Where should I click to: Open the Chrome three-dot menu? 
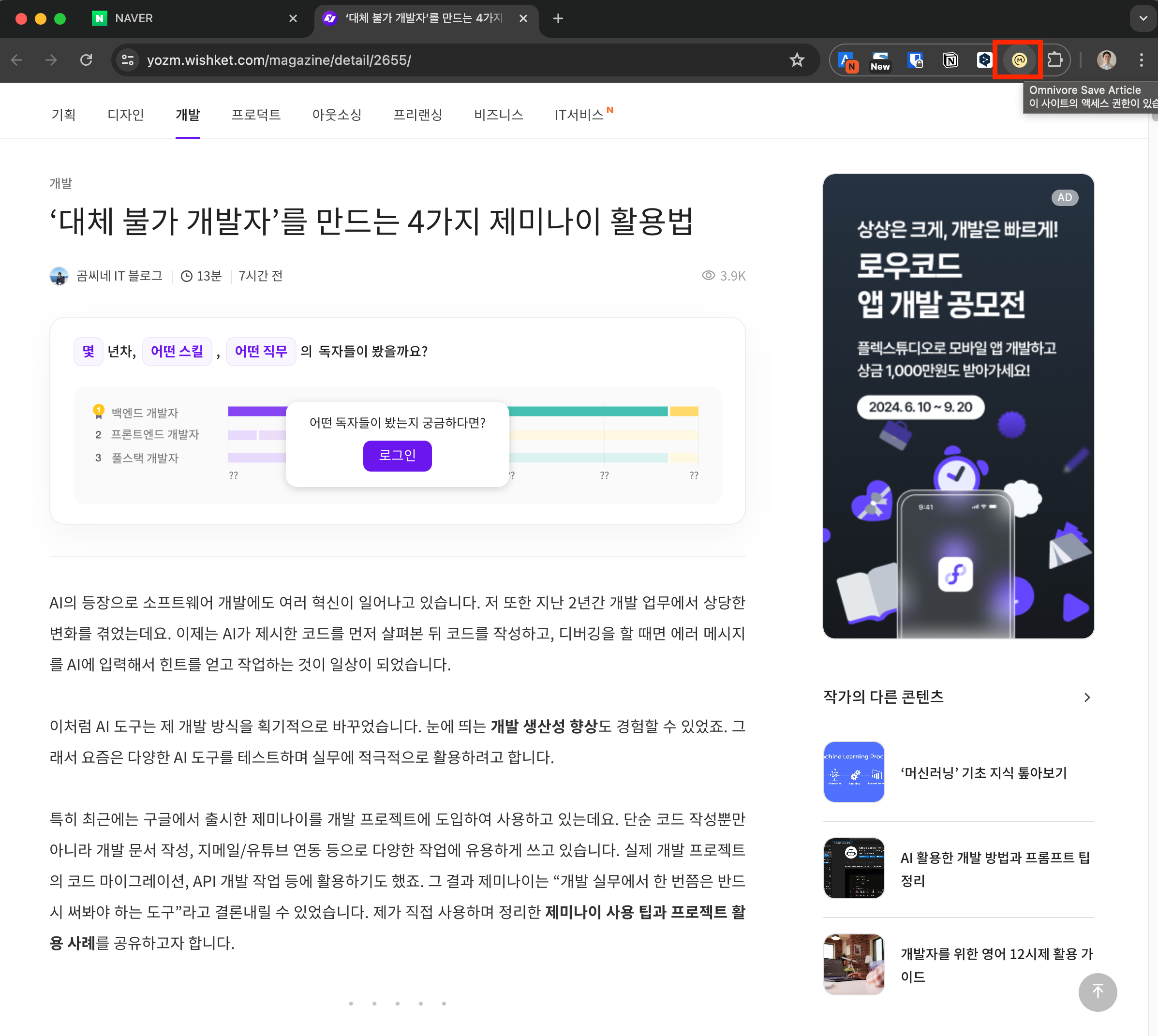pyautogui.click(x=1141, y=60)
